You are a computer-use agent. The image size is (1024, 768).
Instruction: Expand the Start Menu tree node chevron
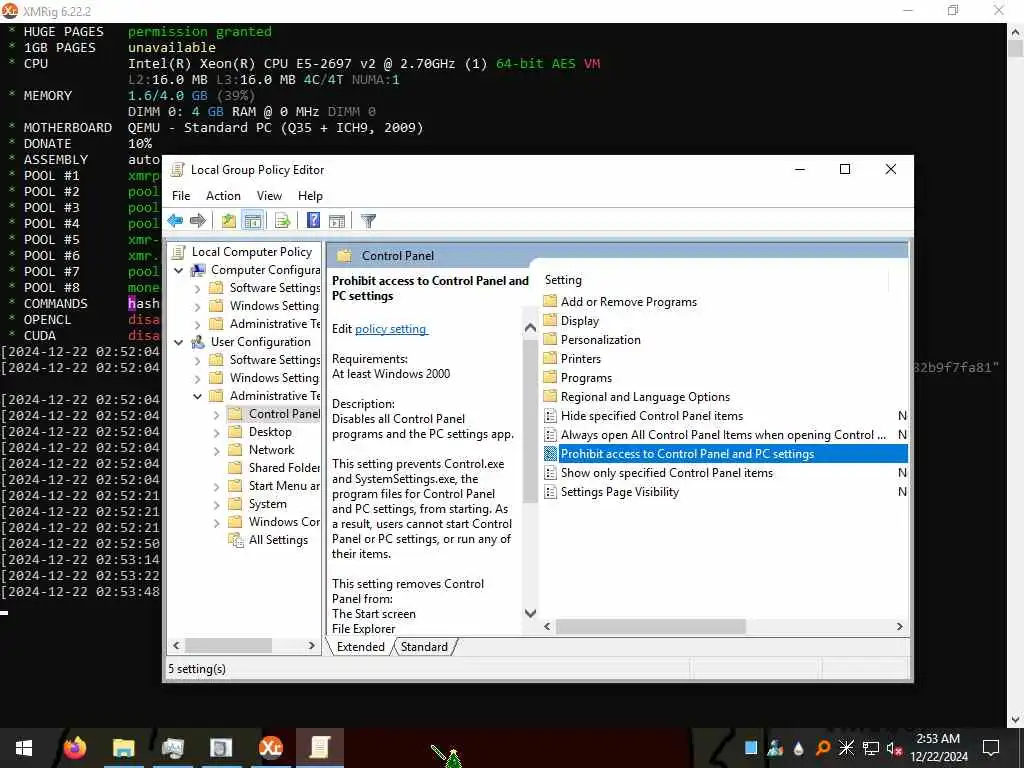216,487
